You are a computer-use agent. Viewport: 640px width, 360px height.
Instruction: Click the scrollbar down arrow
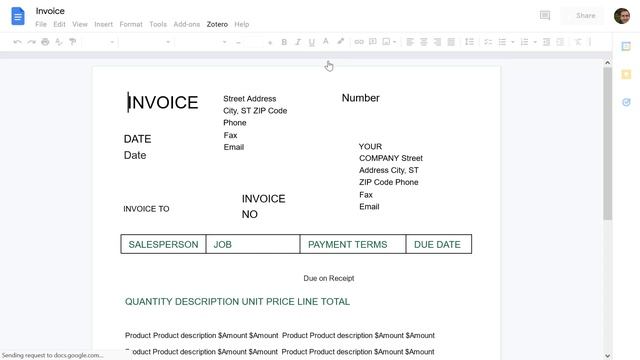click(607, 356)
